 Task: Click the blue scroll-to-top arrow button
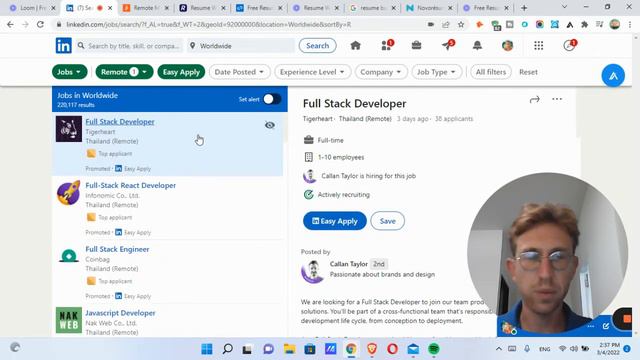coord(613,76)
